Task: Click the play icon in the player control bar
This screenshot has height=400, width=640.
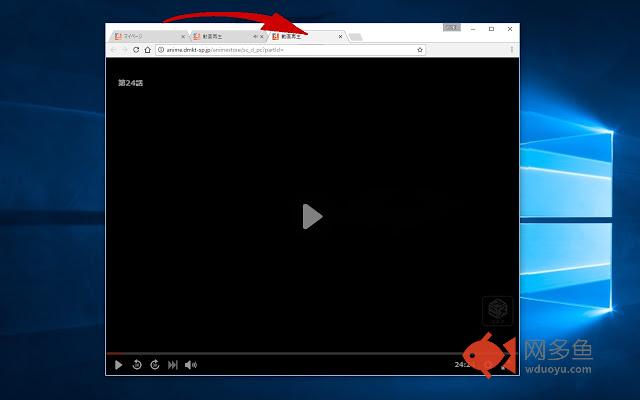Action: point(118,365)
